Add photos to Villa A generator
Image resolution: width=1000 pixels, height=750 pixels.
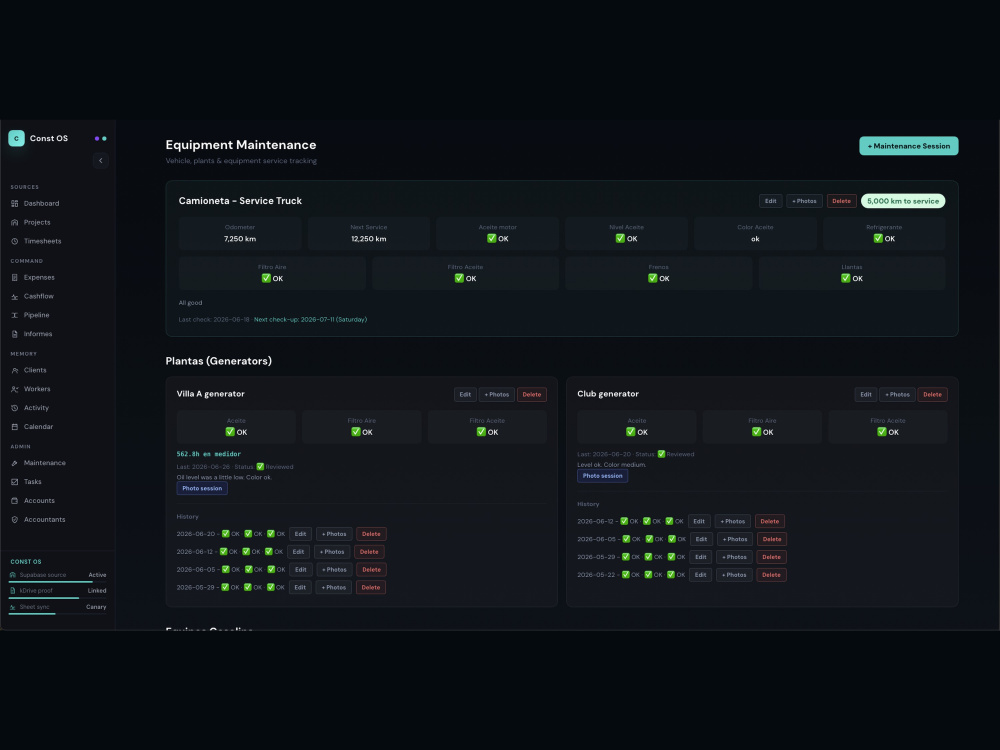click(x=497, y=395)
